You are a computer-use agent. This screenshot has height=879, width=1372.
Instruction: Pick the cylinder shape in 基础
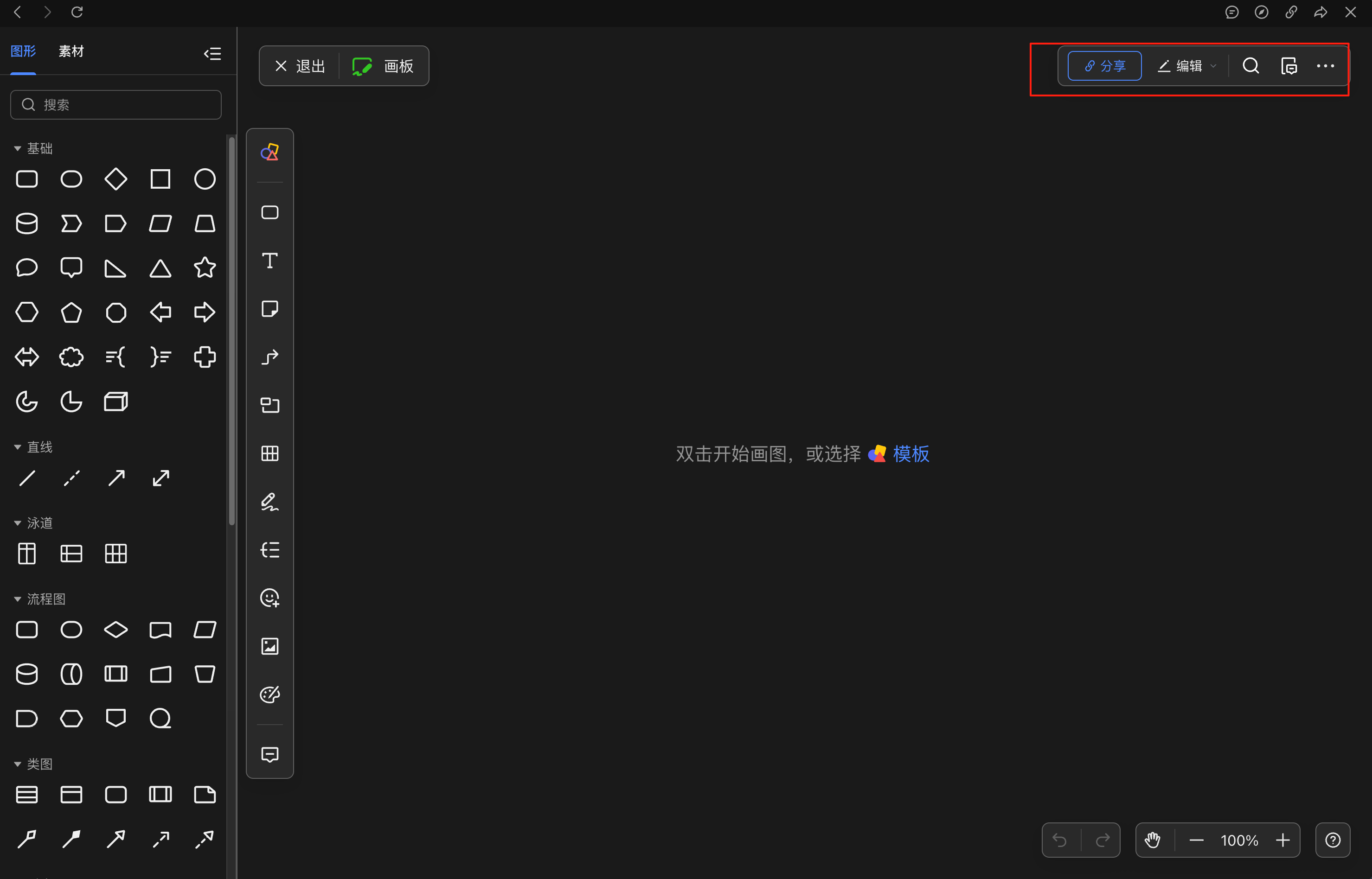coord(27,223)
